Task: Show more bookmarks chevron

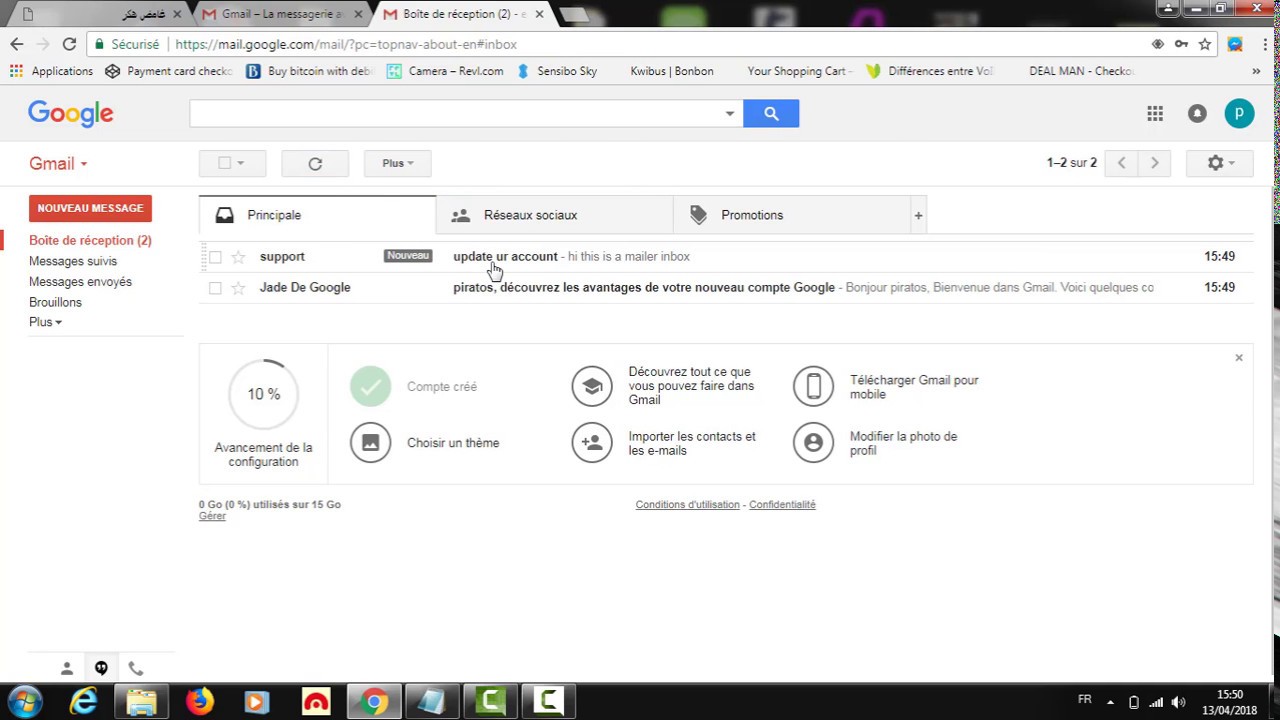Action: [x=1256, y=71]
